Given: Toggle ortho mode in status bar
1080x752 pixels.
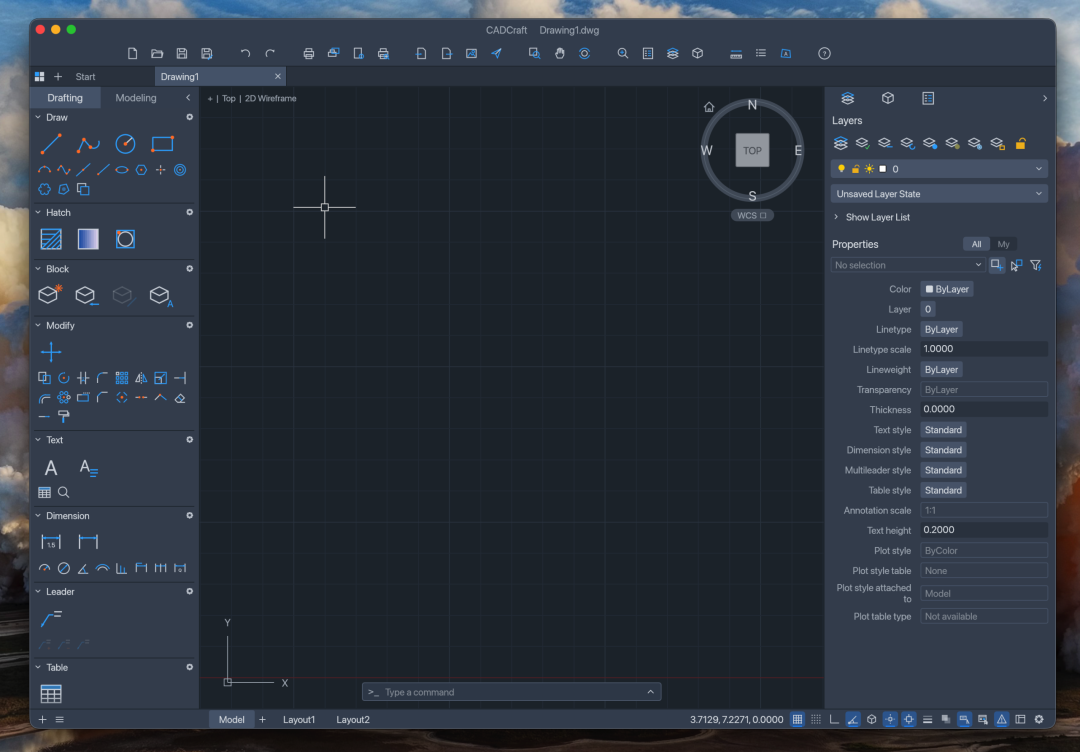Looking at the screenshot, I should (834, 720).
